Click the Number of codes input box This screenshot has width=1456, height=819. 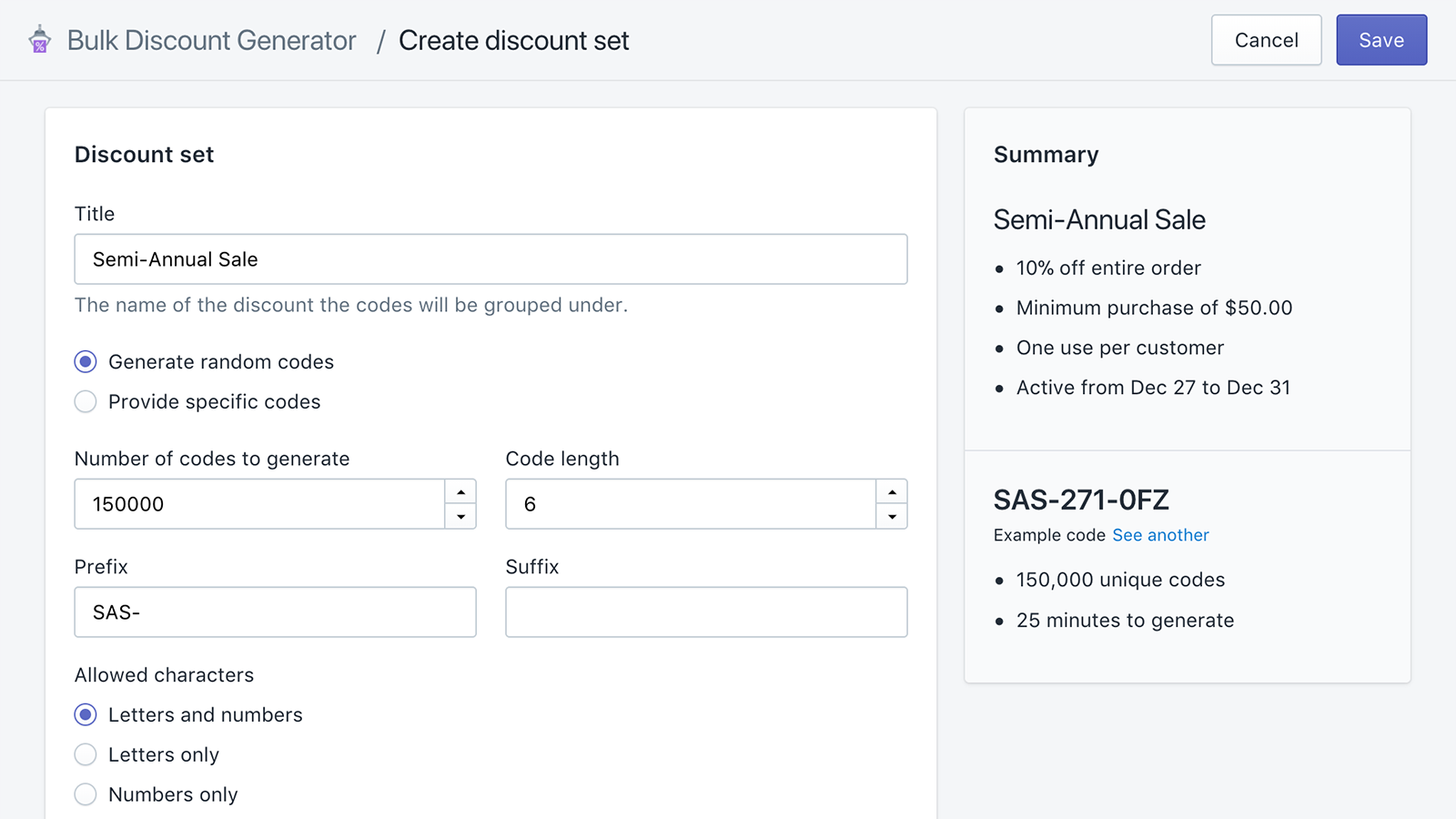(259, 504)
